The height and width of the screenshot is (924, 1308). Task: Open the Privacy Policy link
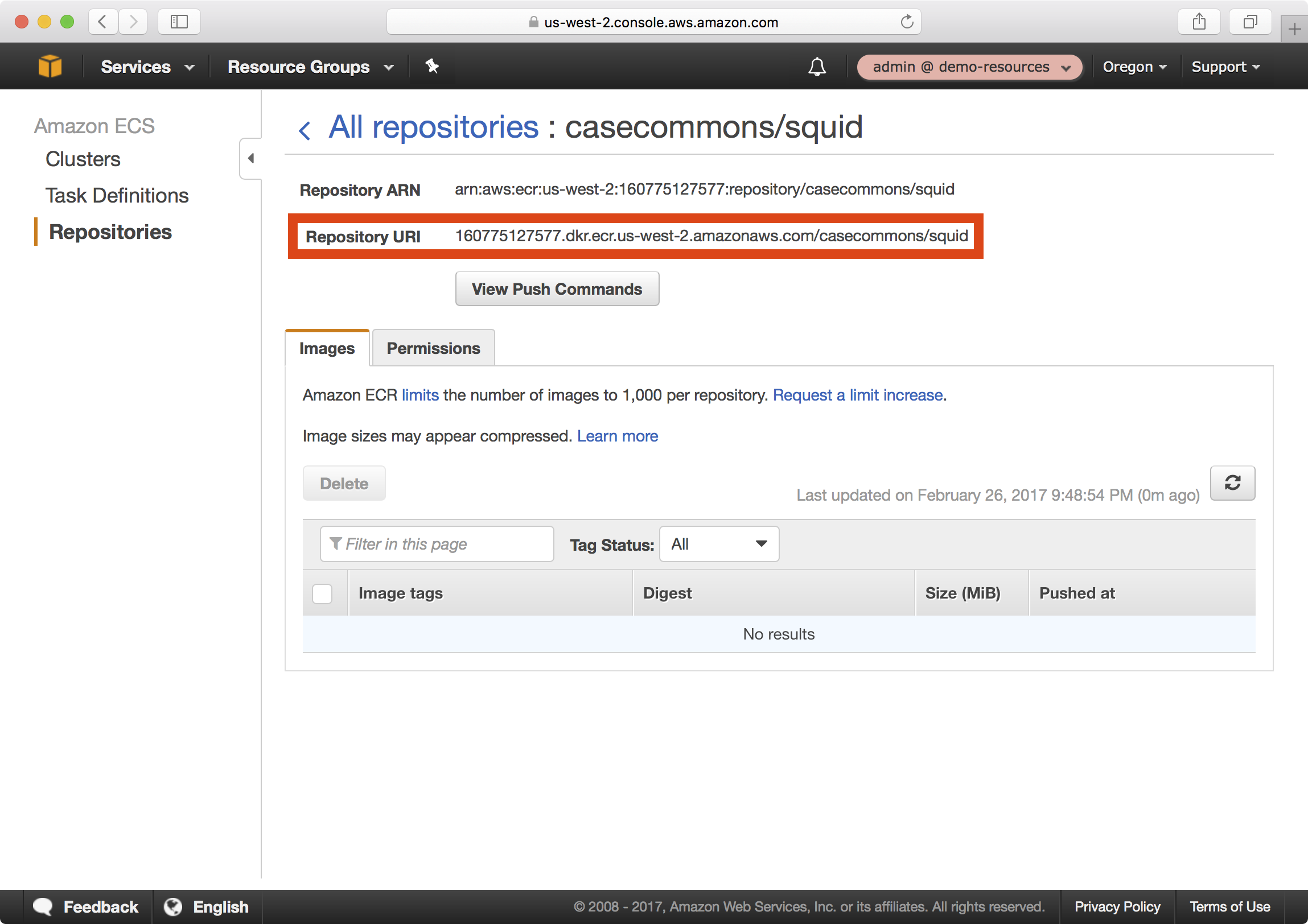tap(1117, 906)
